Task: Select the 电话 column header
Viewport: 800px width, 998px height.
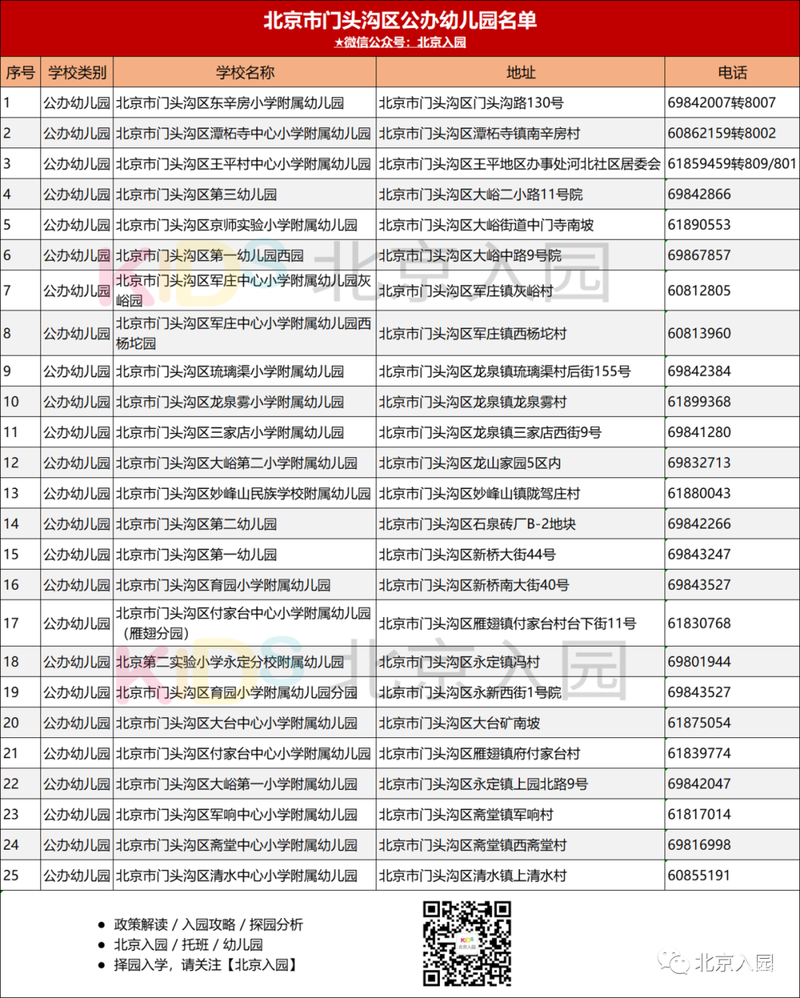Action: [x=732, y=72]
